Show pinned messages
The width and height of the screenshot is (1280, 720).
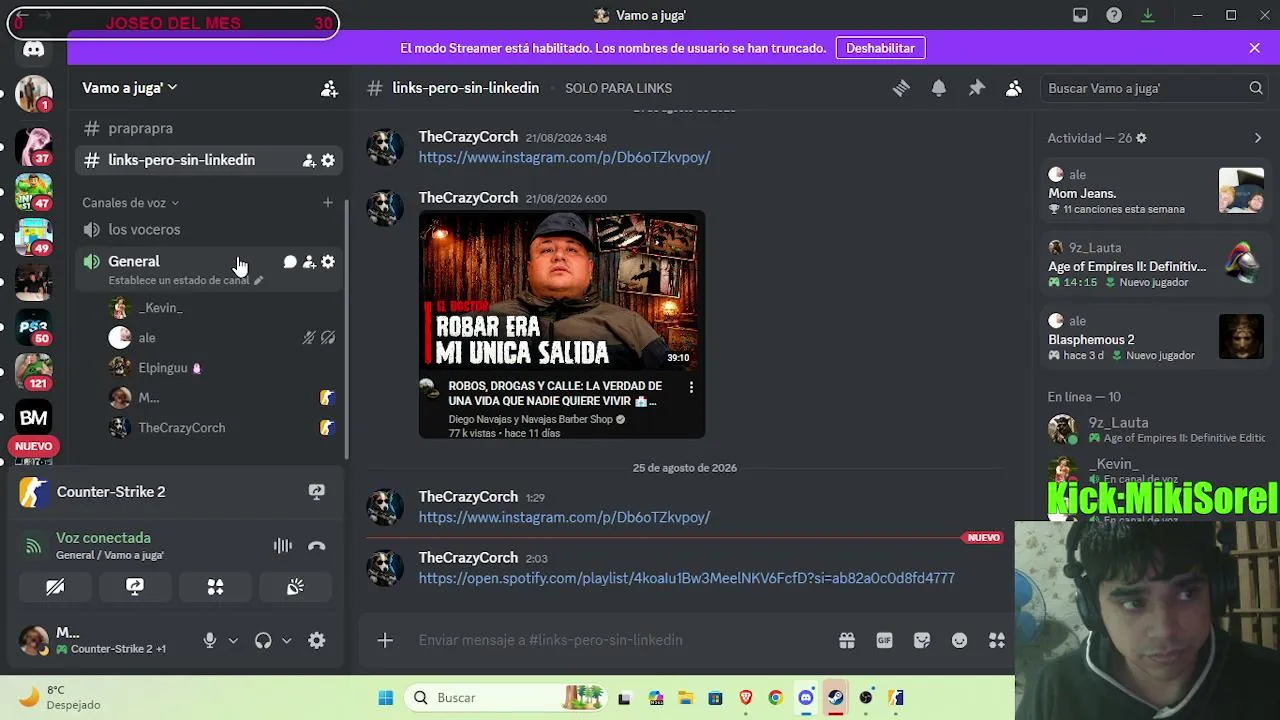(977, 88)
